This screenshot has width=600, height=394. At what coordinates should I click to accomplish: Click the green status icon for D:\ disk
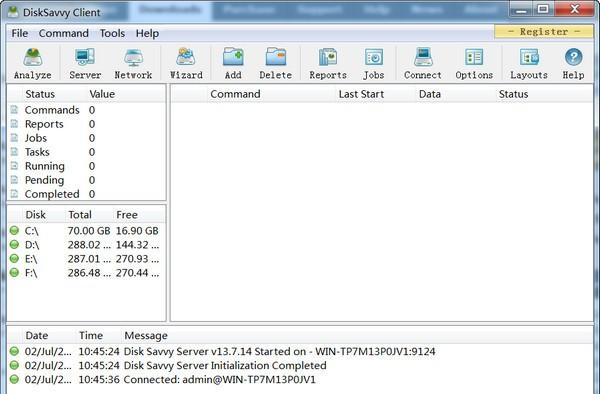tap(14, 244)
